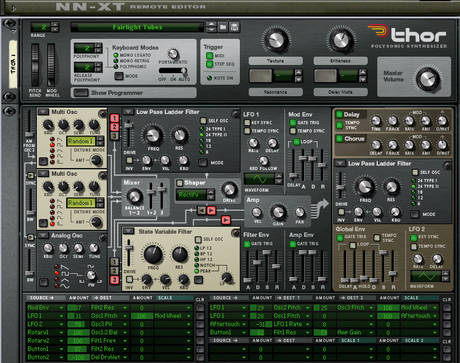Step patch selection up arrow
460x363 pixels.
(211, 24)
